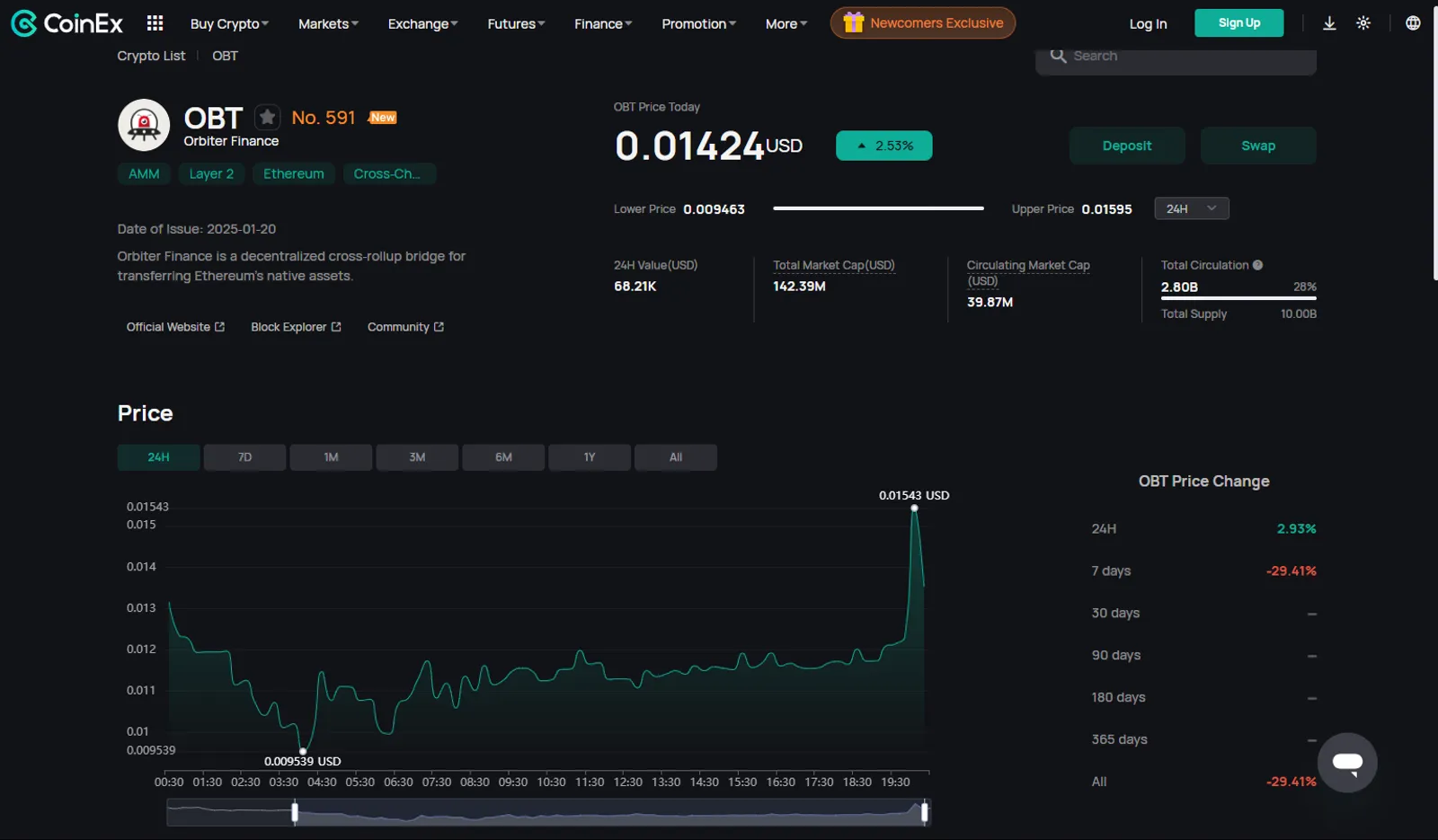The height and width of the screenshot is (840, 1438).
Task: Expand the Markets menu
Action: 328,24
